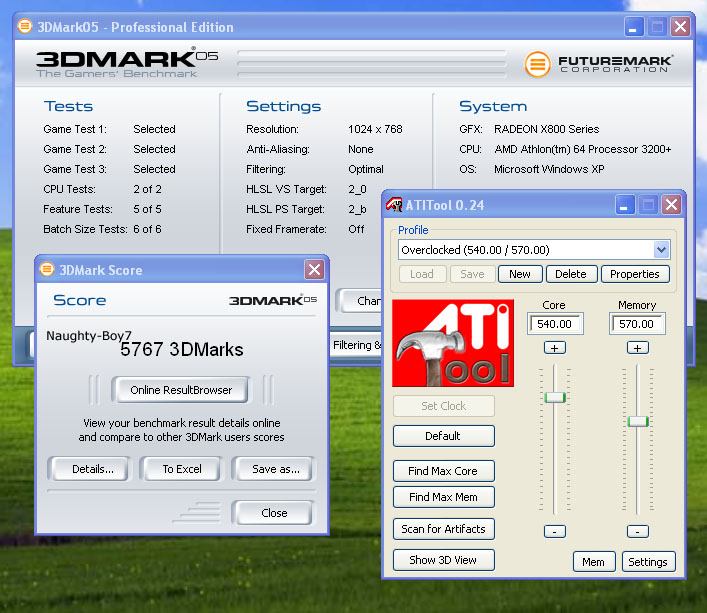Click the Feature Tests 5 of 5 value
Image resolution: width=707 pixels, height=613 pixels.
(147, 209)
